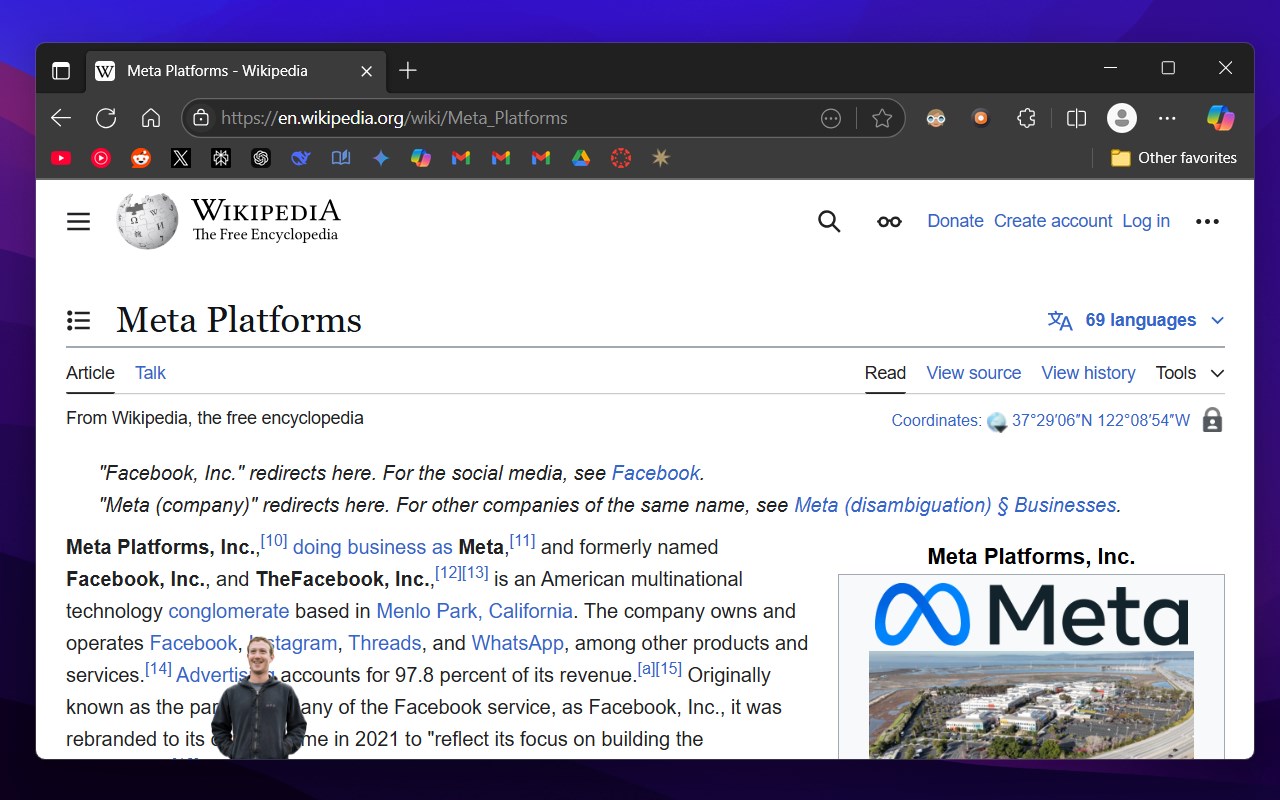This screenshot has width=1280, height=800.
Task: Click the page protection padlock icon
Action: tap(1212, 420)
